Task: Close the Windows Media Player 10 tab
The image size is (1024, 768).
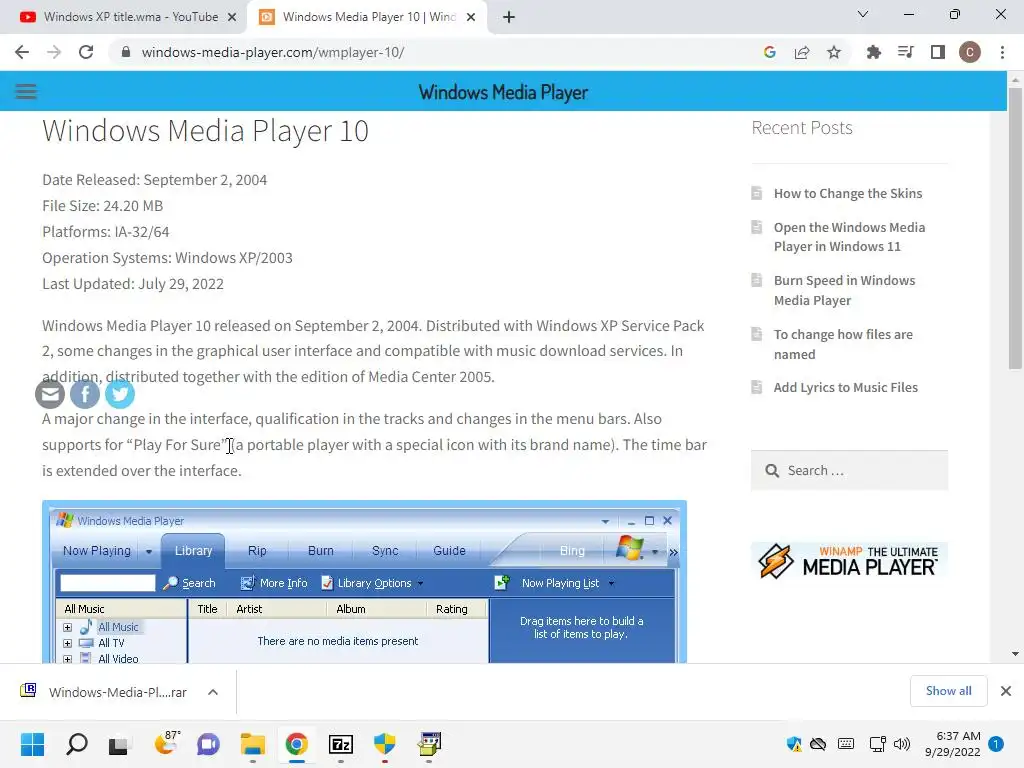Action: pyautogui.click(x=471, y=17)
